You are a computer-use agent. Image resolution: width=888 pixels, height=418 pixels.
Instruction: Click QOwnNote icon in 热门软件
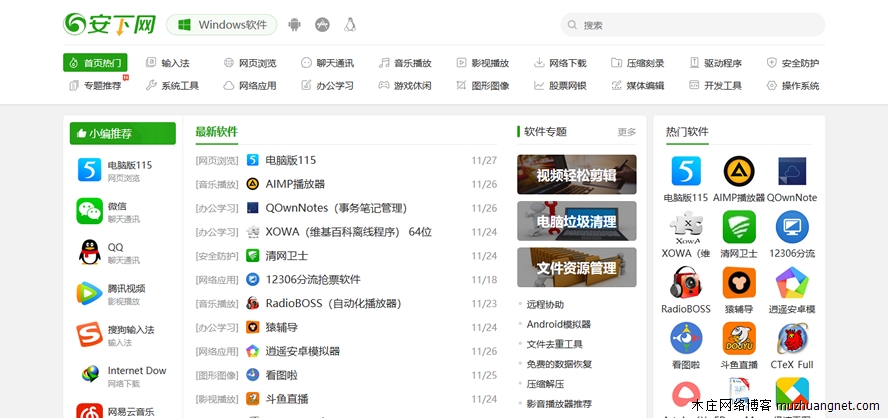coord(792,171)
